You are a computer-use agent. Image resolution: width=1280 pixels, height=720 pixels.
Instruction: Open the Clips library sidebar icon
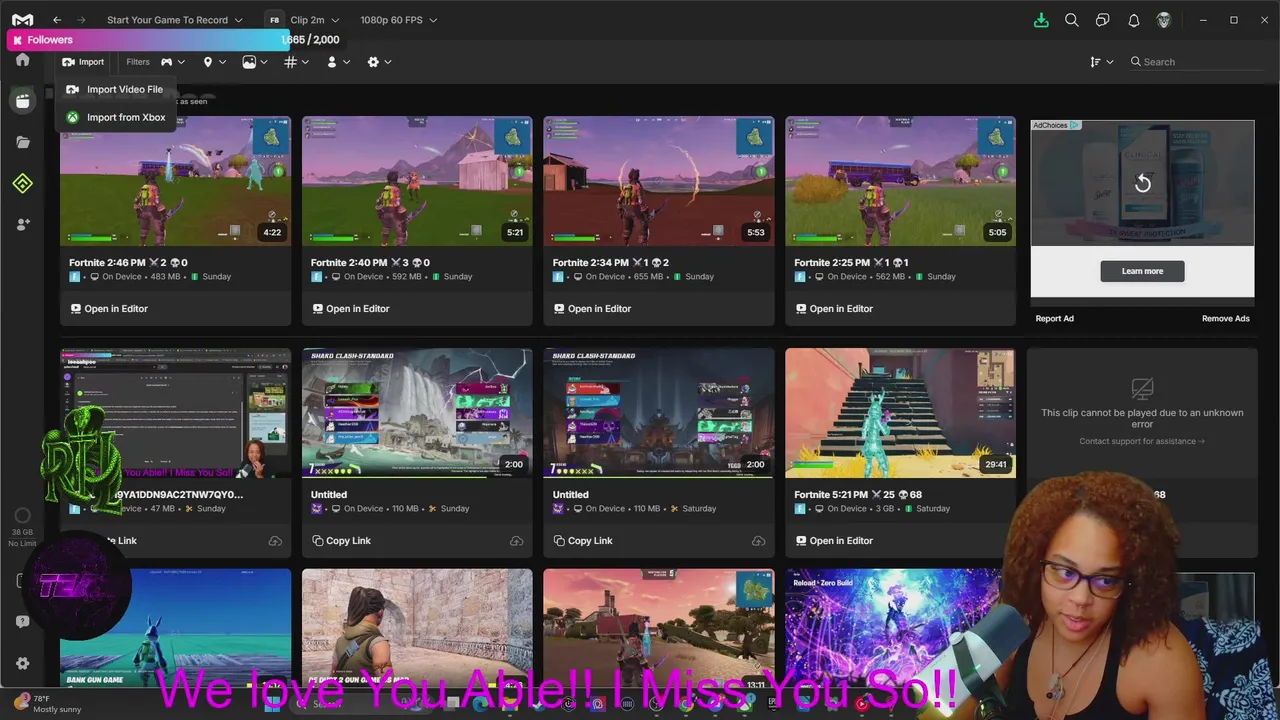(22, 100)
